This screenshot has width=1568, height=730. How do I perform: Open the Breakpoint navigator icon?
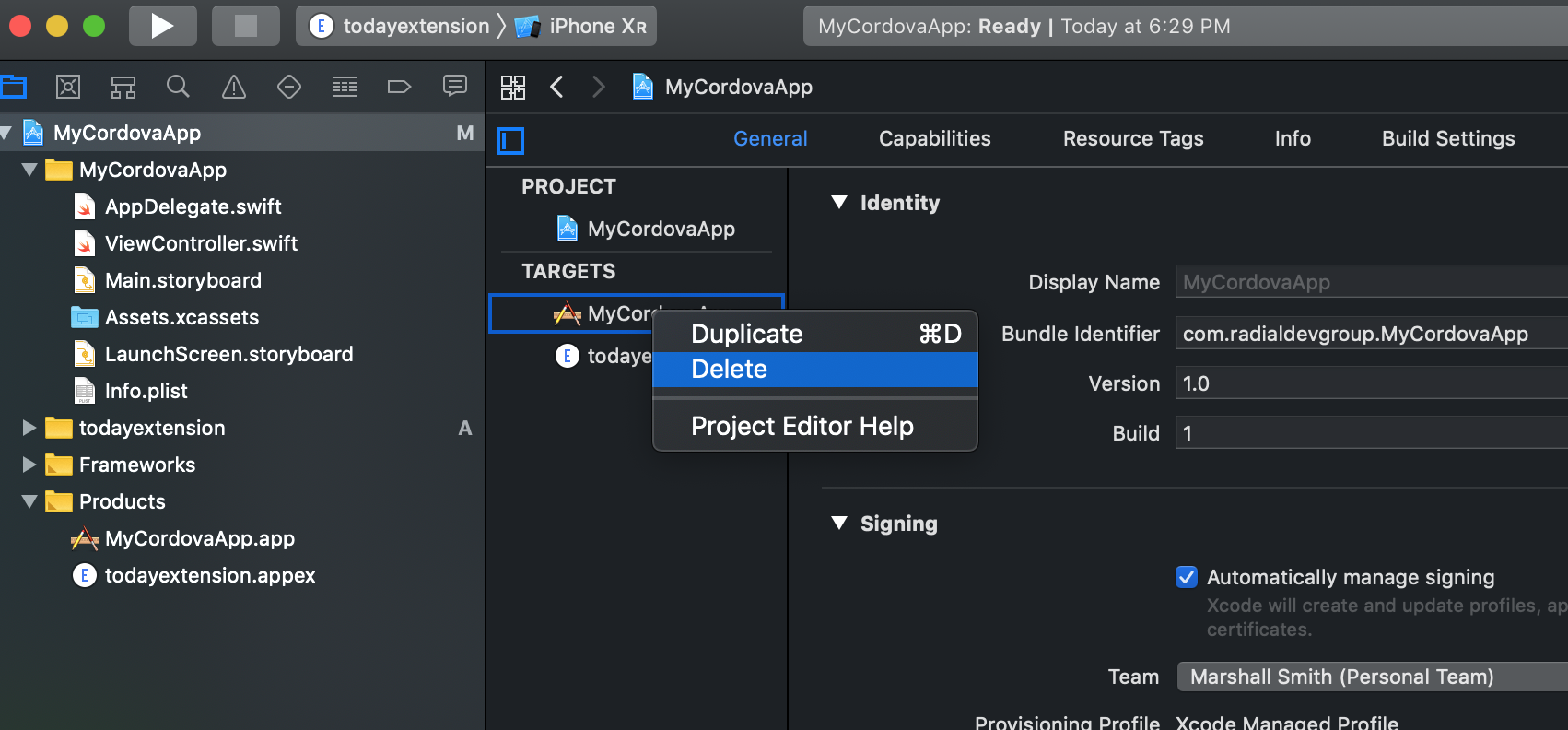click(399, 87)
